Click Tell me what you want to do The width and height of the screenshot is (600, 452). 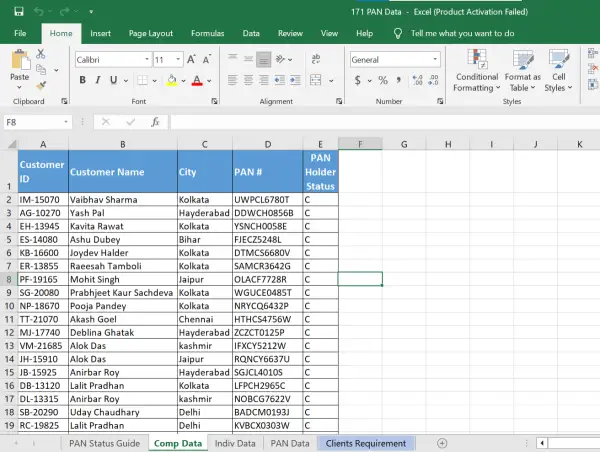[462, 33]
